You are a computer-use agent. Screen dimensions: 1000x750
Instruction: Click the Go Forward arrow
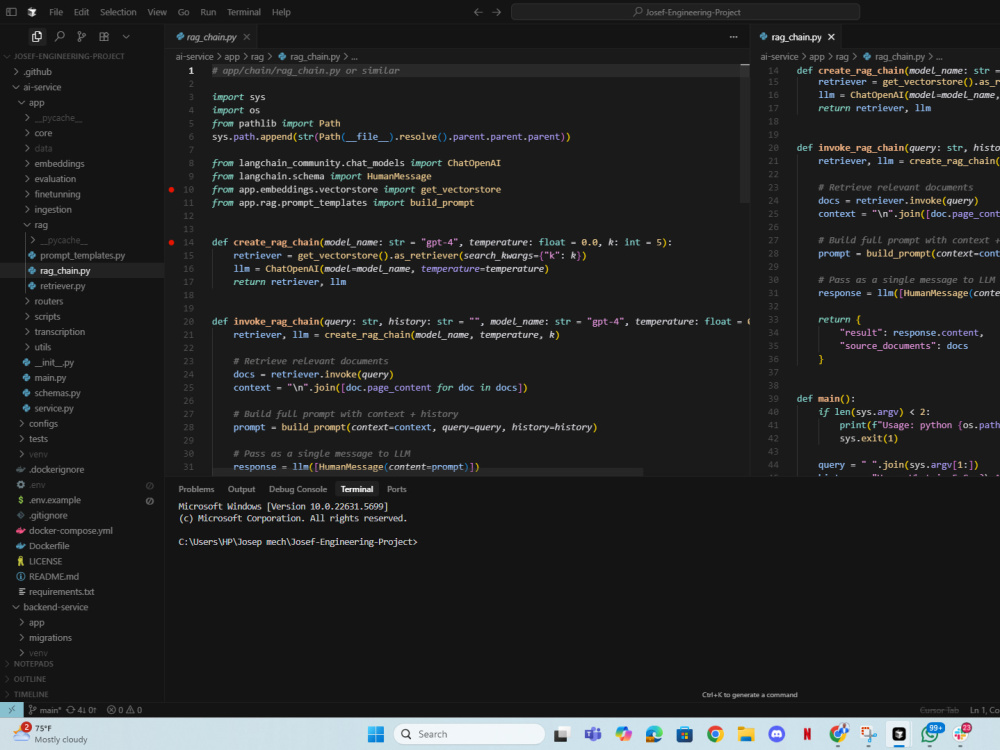(496, 12)
